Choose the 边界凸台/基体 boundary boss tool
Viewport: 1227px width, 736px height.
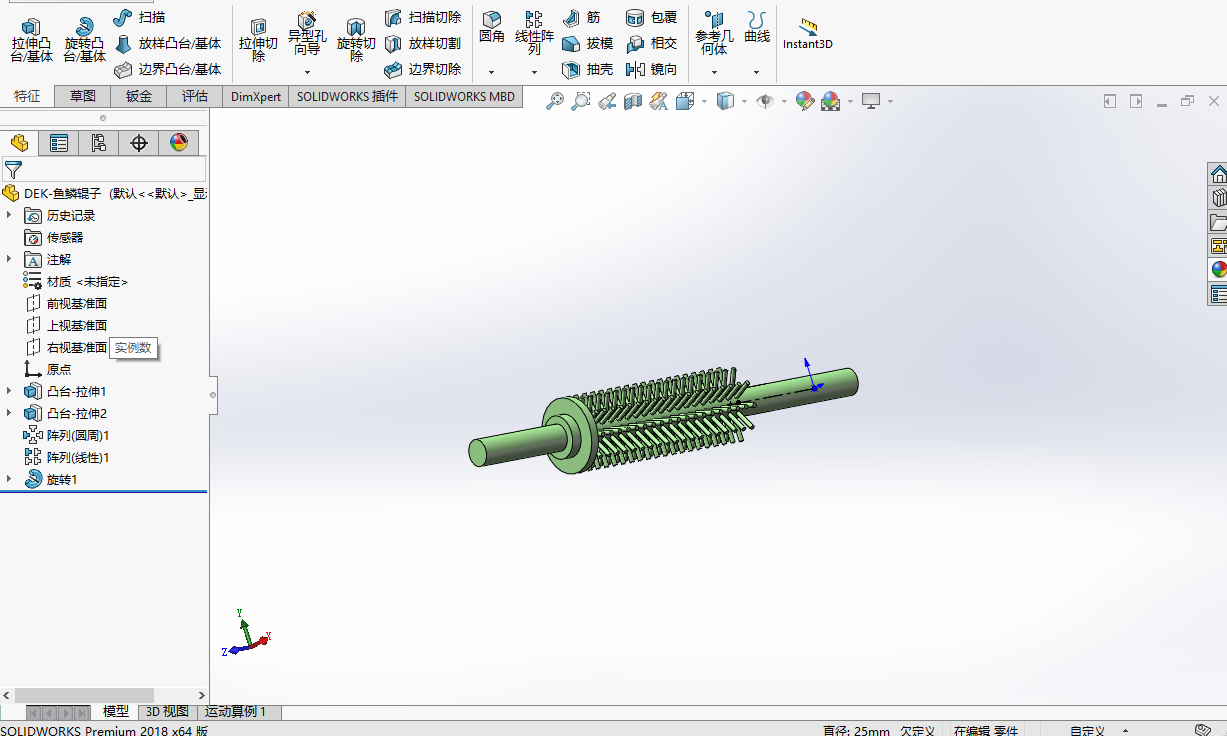[167, 70]
